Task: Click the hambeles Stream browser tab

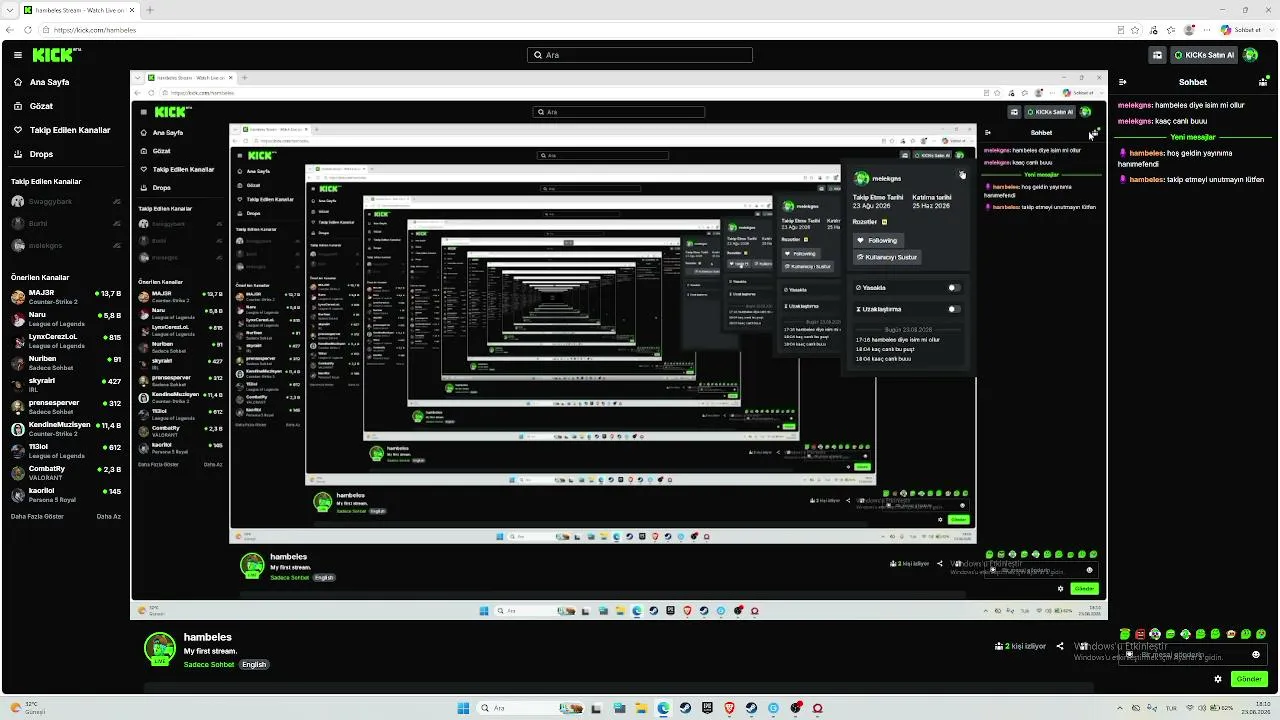Action: [x=80, y=10]
